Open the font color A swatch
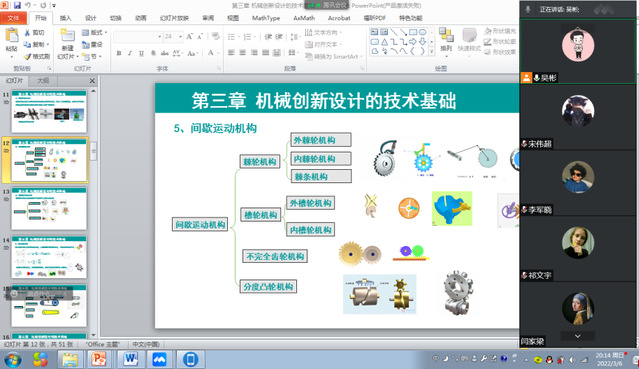Viewport: 639px width, 369px height. [211, 53]
